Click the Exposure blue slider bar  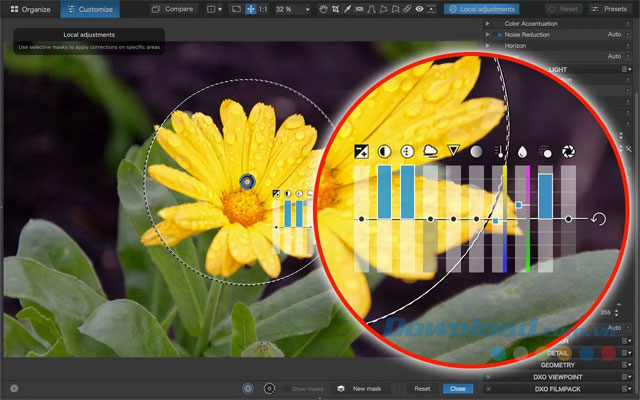click(x=384, y=190)
